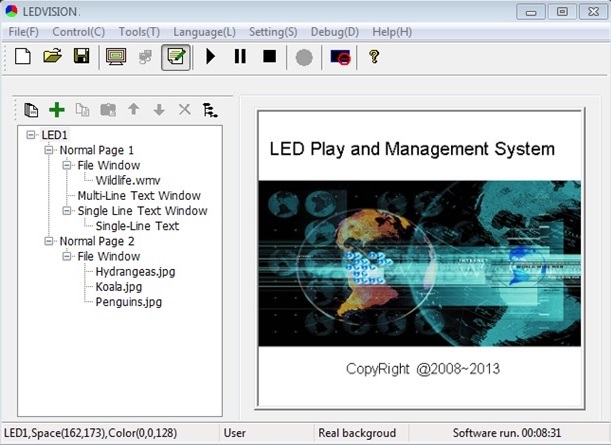Select Single Line Text Window entry

(142, 211)
